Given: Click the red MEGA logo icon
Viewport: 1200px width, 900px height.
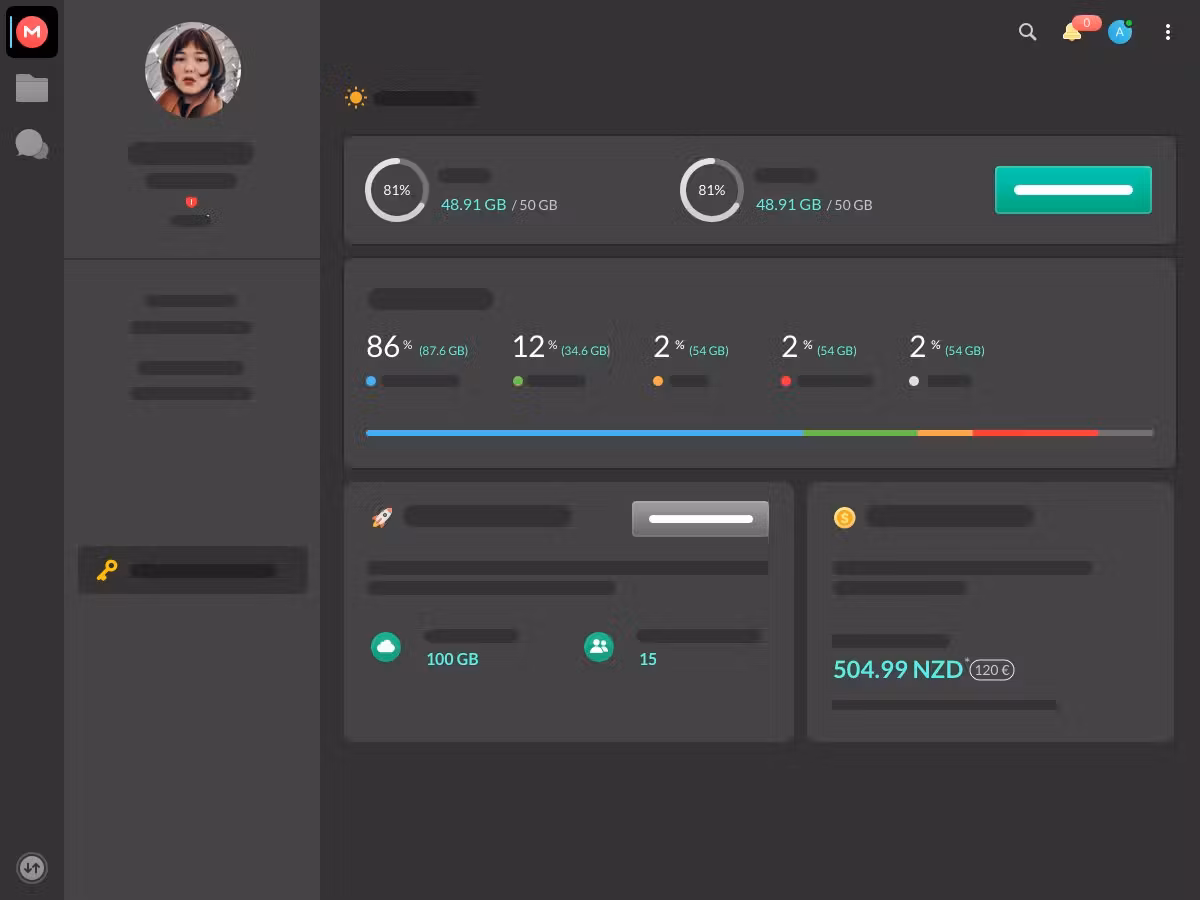Looking at the screenshot, I should 32,32.
